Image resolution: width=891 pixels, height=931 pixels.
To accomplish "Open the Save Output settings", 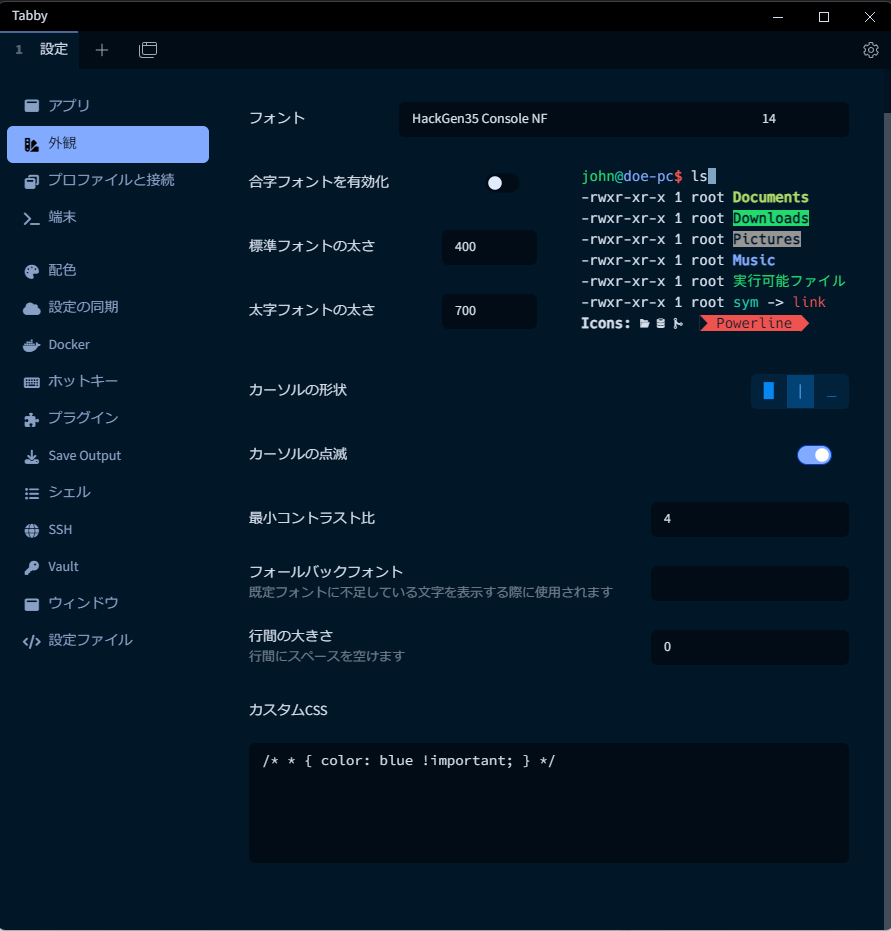I will [80, 455].
